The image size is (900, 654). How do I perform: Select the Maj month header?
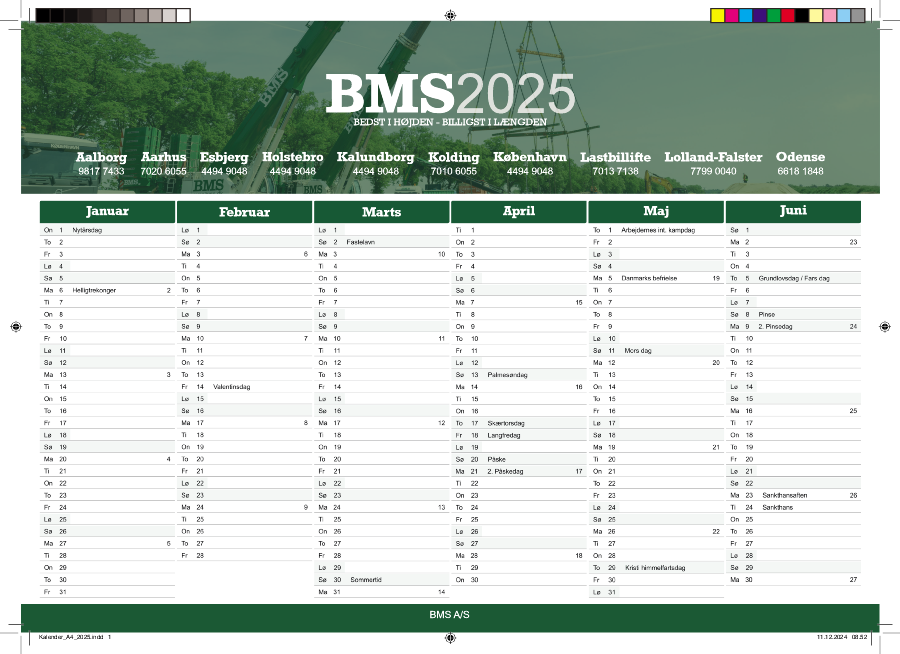[655, 211]
